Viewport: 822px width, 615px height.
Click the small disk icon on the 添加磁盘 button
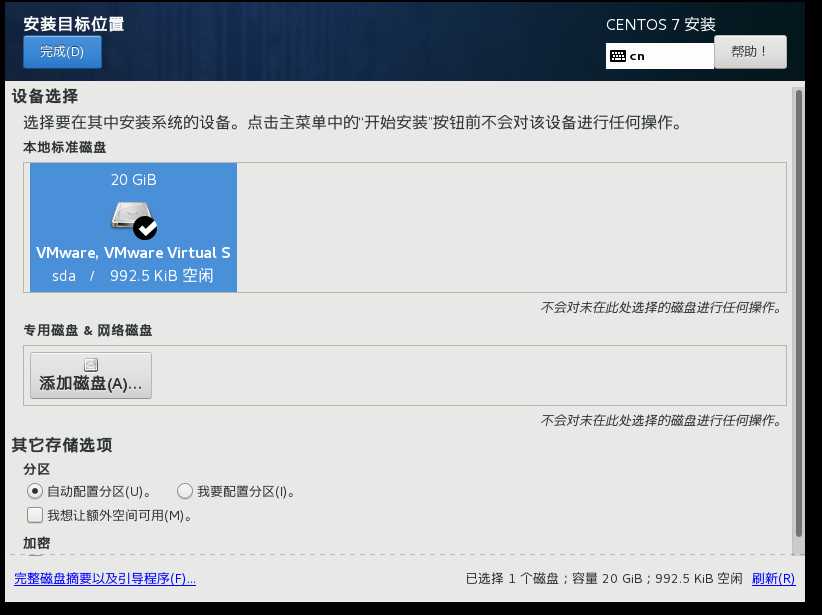point(91,364)
